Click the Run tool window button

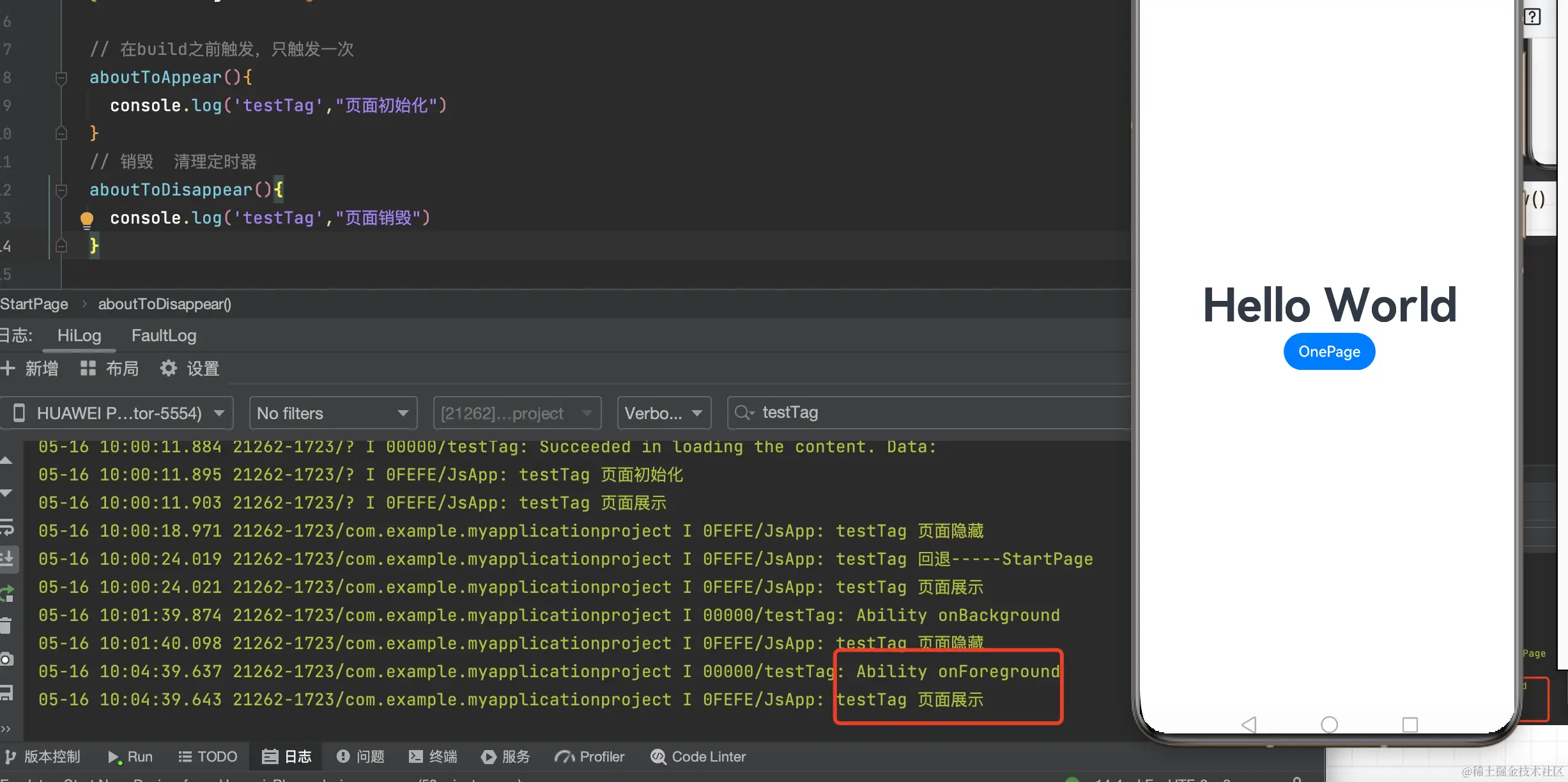tap(130, 757)
